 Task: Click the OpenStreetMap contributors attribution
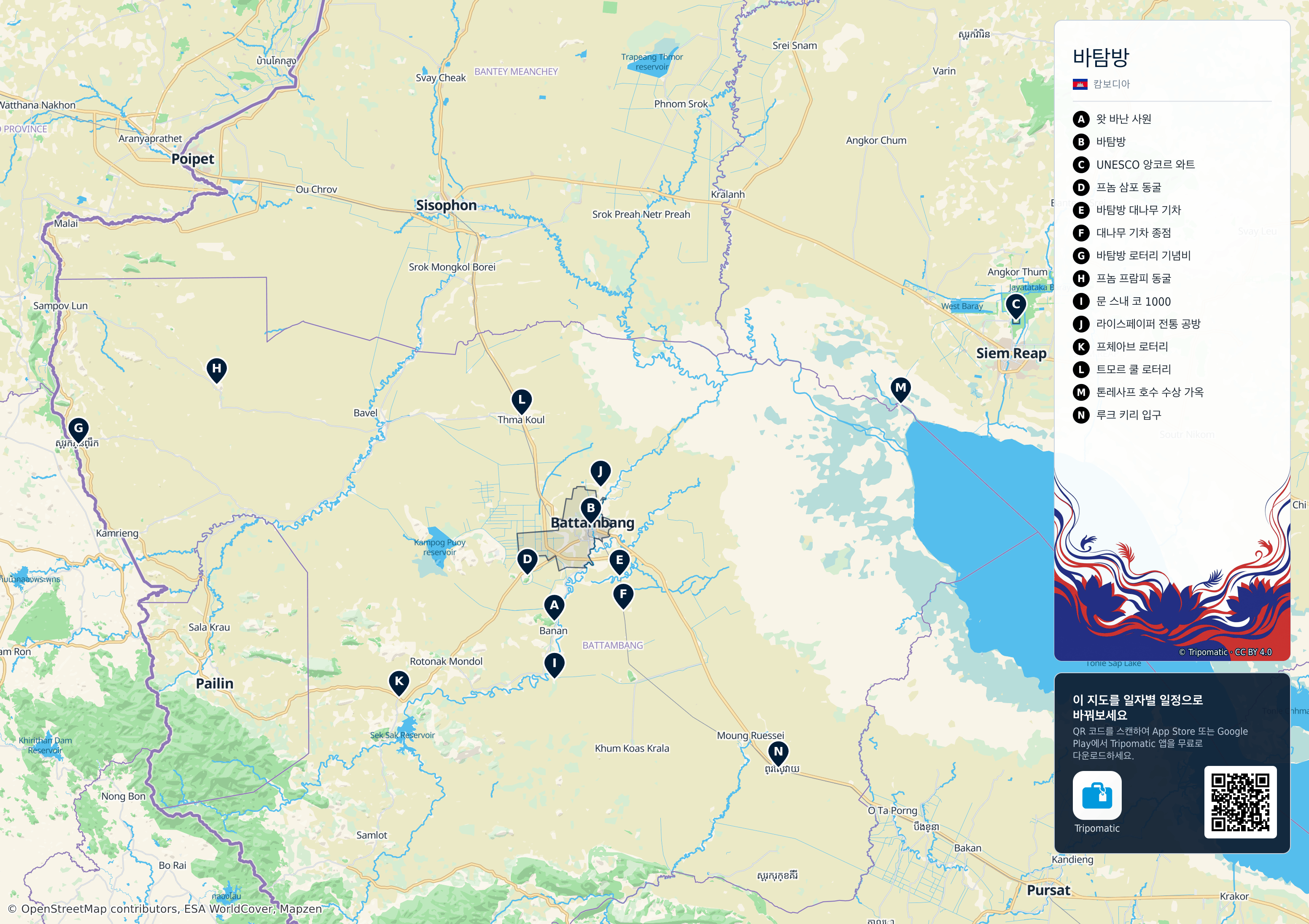(165, 908)
